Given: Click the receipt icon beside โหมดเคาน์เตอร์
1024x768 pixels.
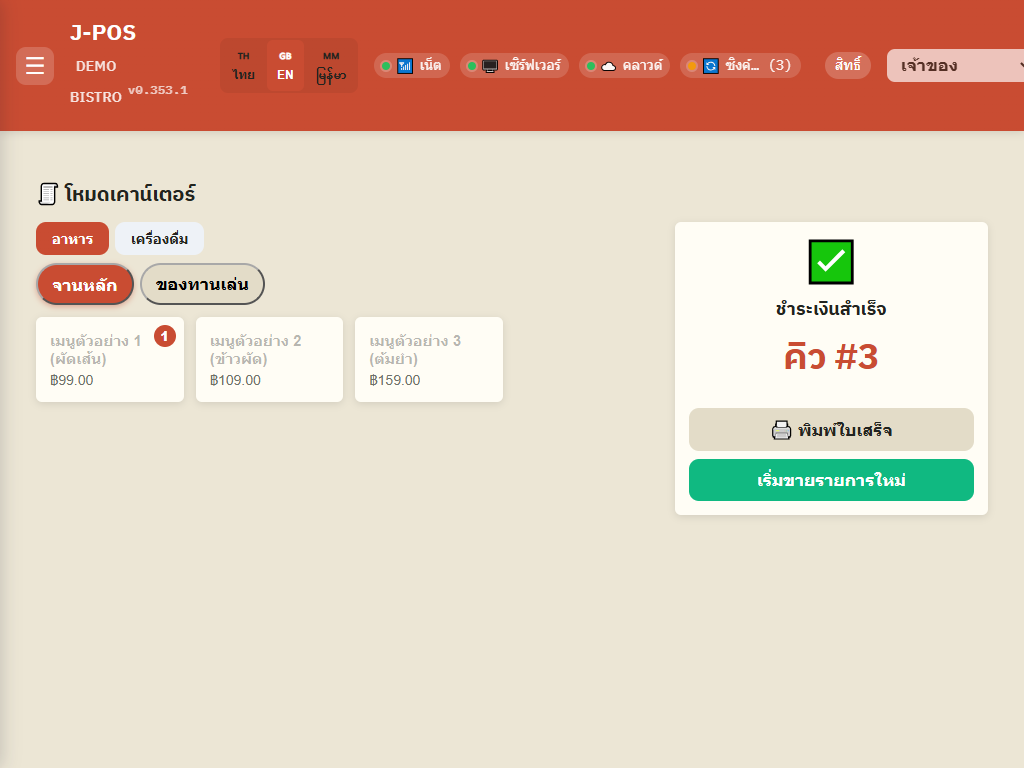Looking at the screenshot, I should tap(48, 194).
